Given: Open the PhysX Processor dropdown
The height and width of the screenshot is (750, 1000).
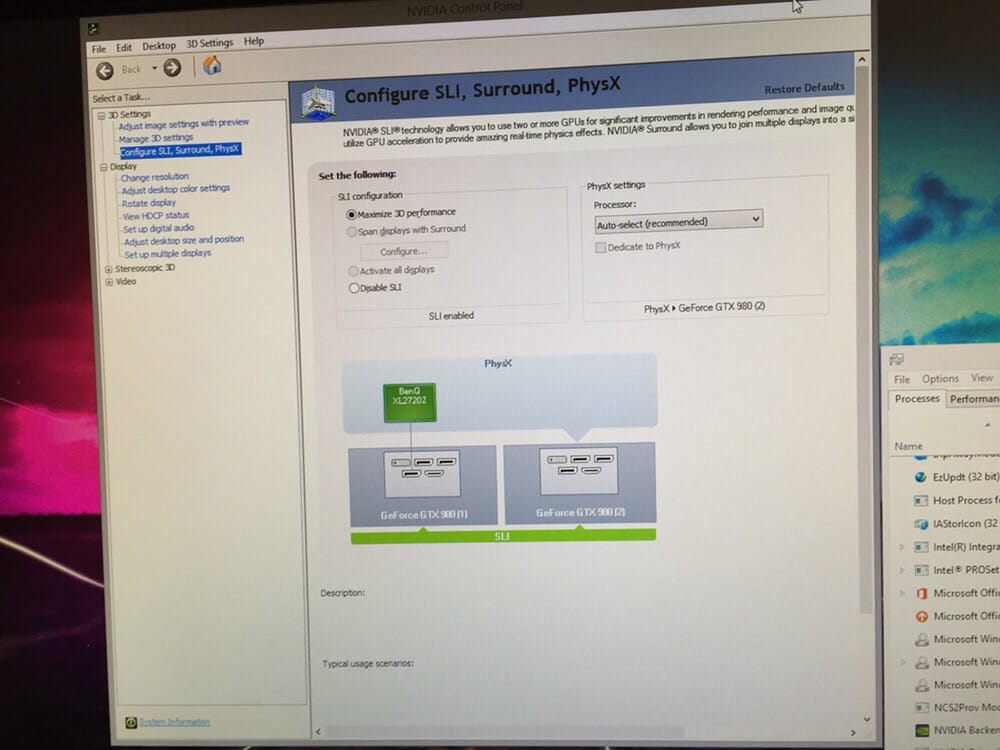Looking at the screenshot, I should pyautogui.click(x=678, y=221).
